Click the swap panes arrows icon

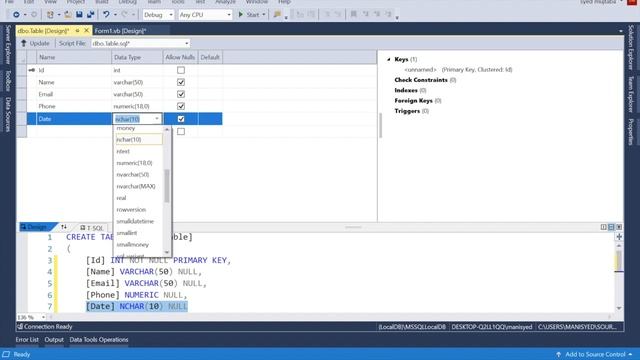(64, 227)
